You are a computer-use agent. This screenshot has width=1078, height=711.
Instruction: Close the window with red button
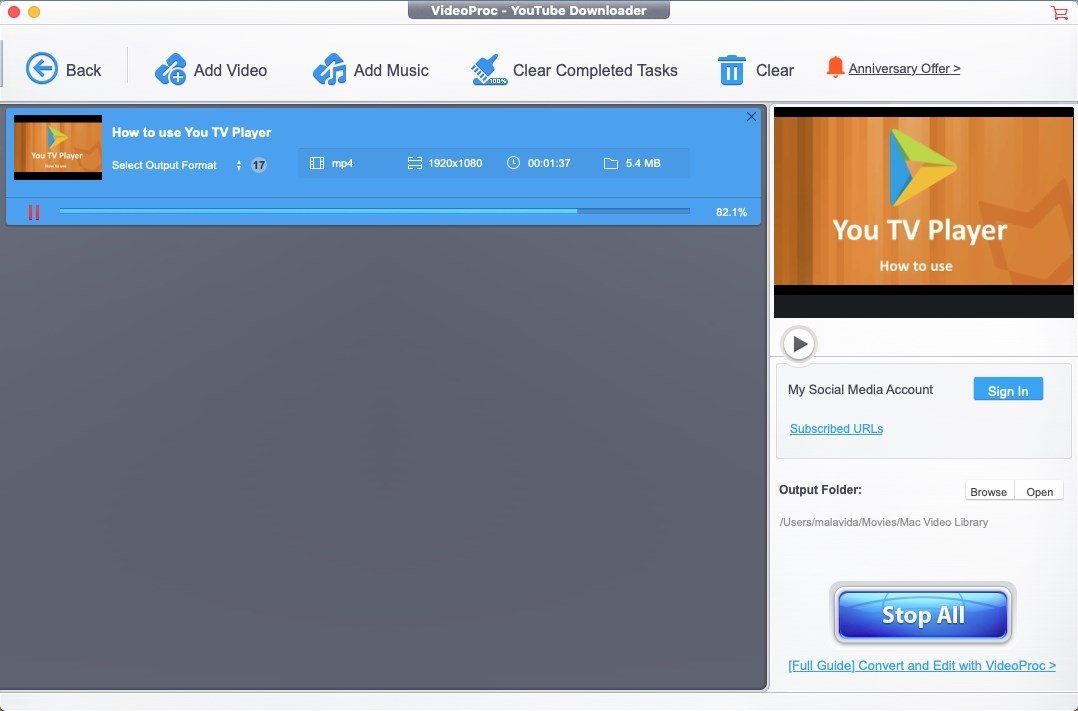coord(13,12)
